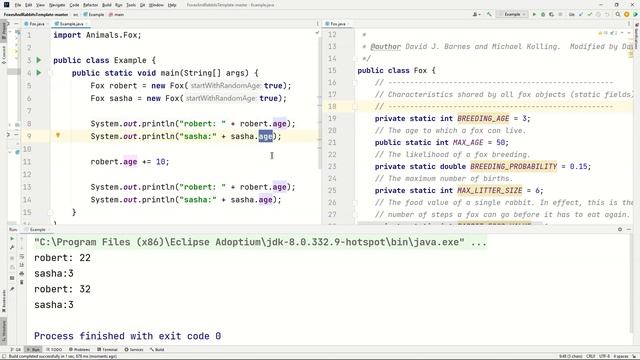This screenshot has width=640, height=360.
Task: Open the Build menu
Action: (107, 5)
